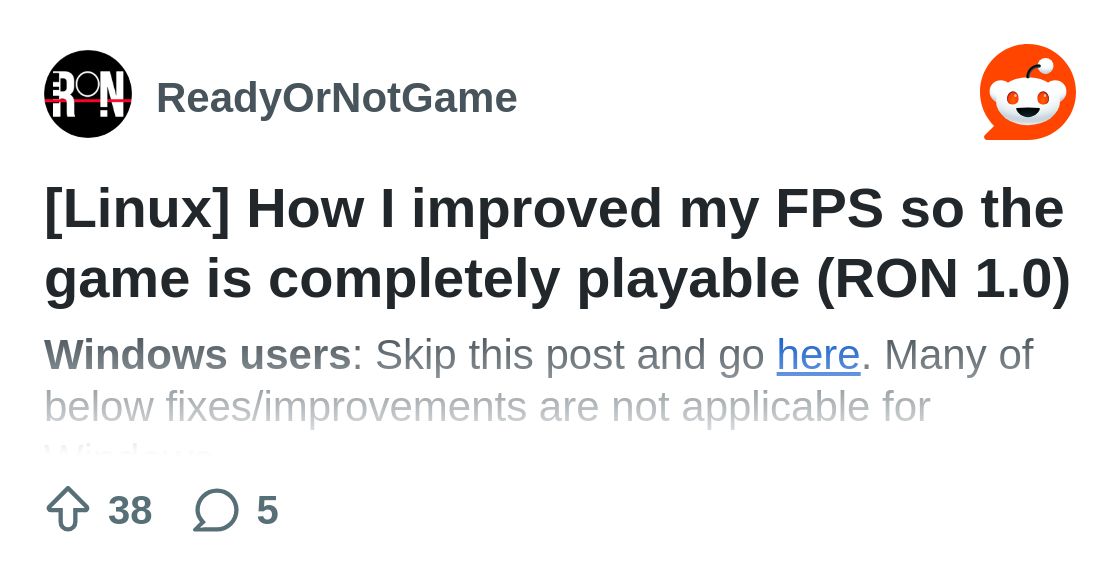Image resolution: width=1120 pixels, height=584 pixels.
Task: Select the upvote count 38
Action: [130, 511]
